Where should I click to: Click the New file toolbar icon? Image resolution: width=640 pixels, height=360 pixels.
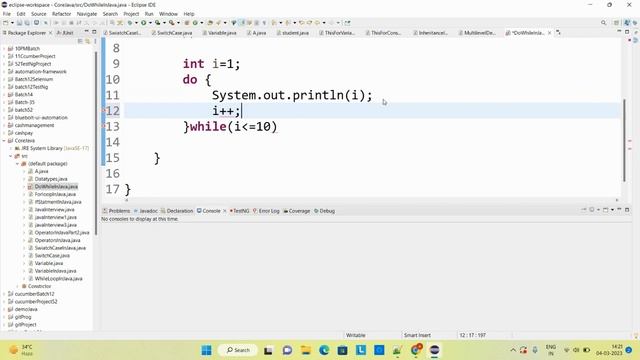[5, 23]
